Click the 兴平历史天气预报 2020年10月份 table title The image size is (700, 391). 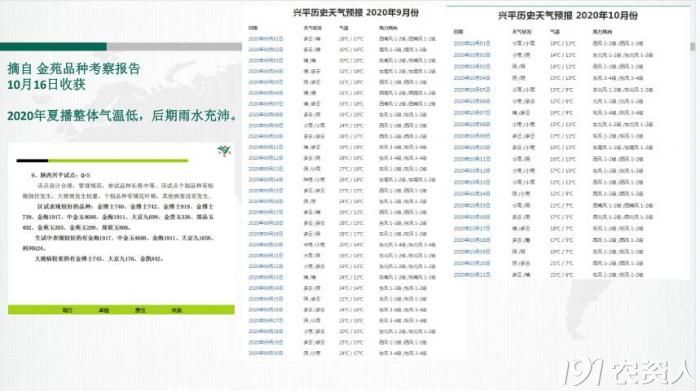tap(567, 16)
